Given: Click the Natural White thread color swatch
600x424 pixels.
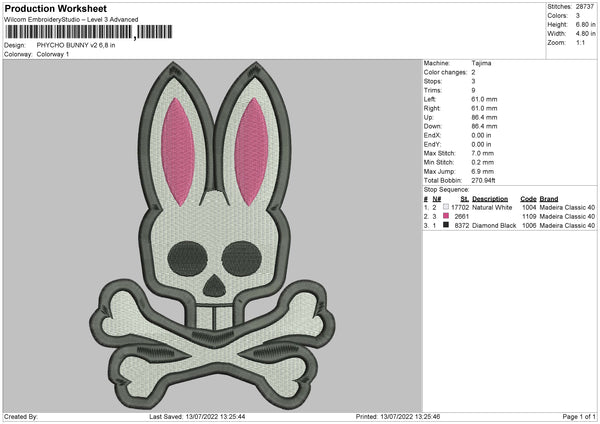Looking at the screenshot, I should click(x=446, y=207).
